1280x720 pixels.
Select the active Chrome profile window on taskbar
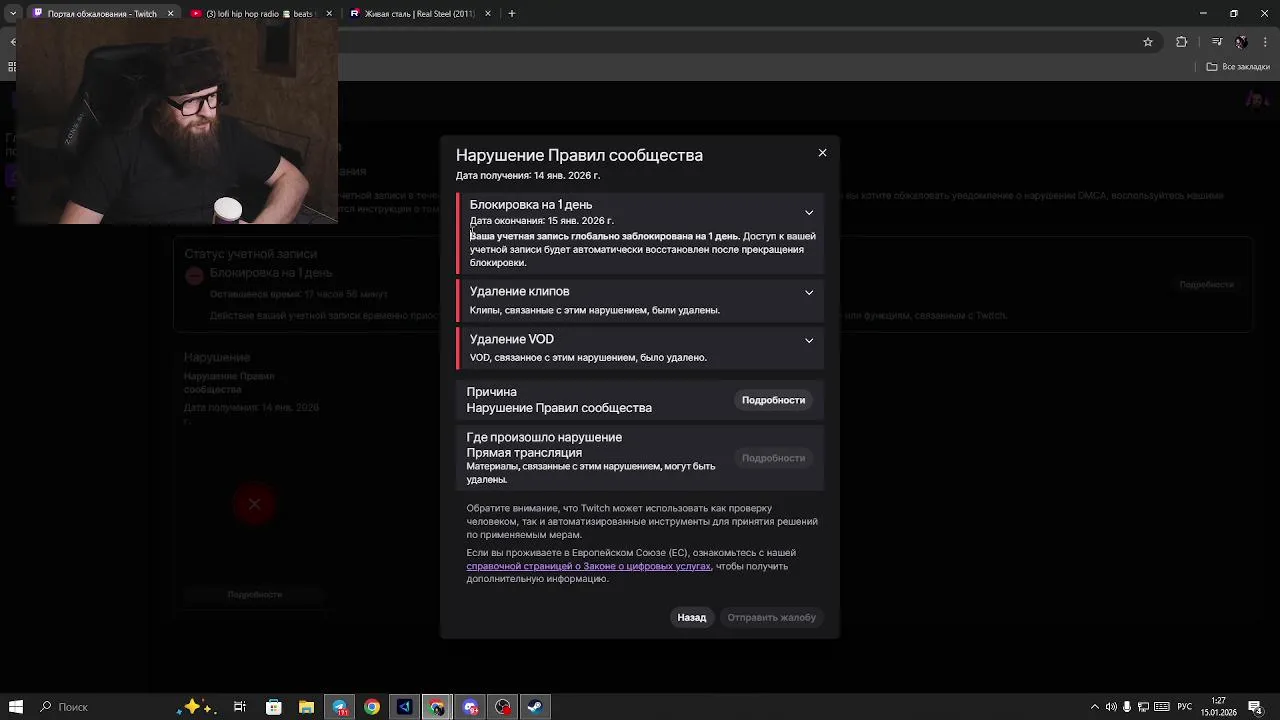437,707
